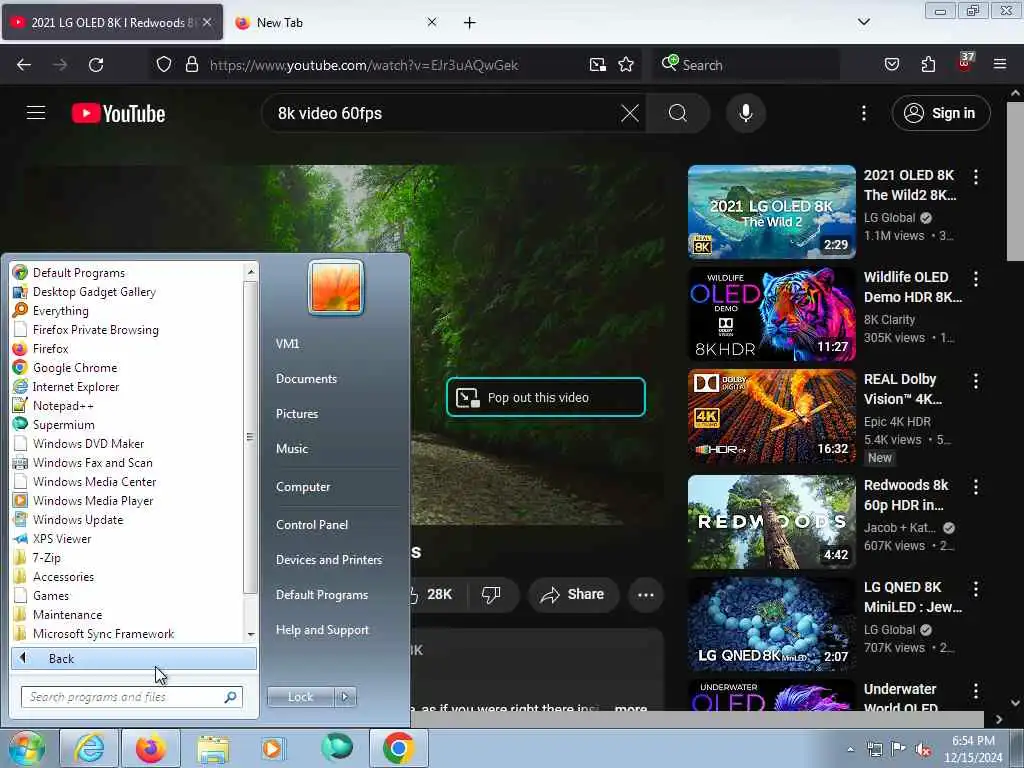This screenshot has width=1024, height=768.
Task: Switch to the New Tab tab
Action: tap(336, 23)
